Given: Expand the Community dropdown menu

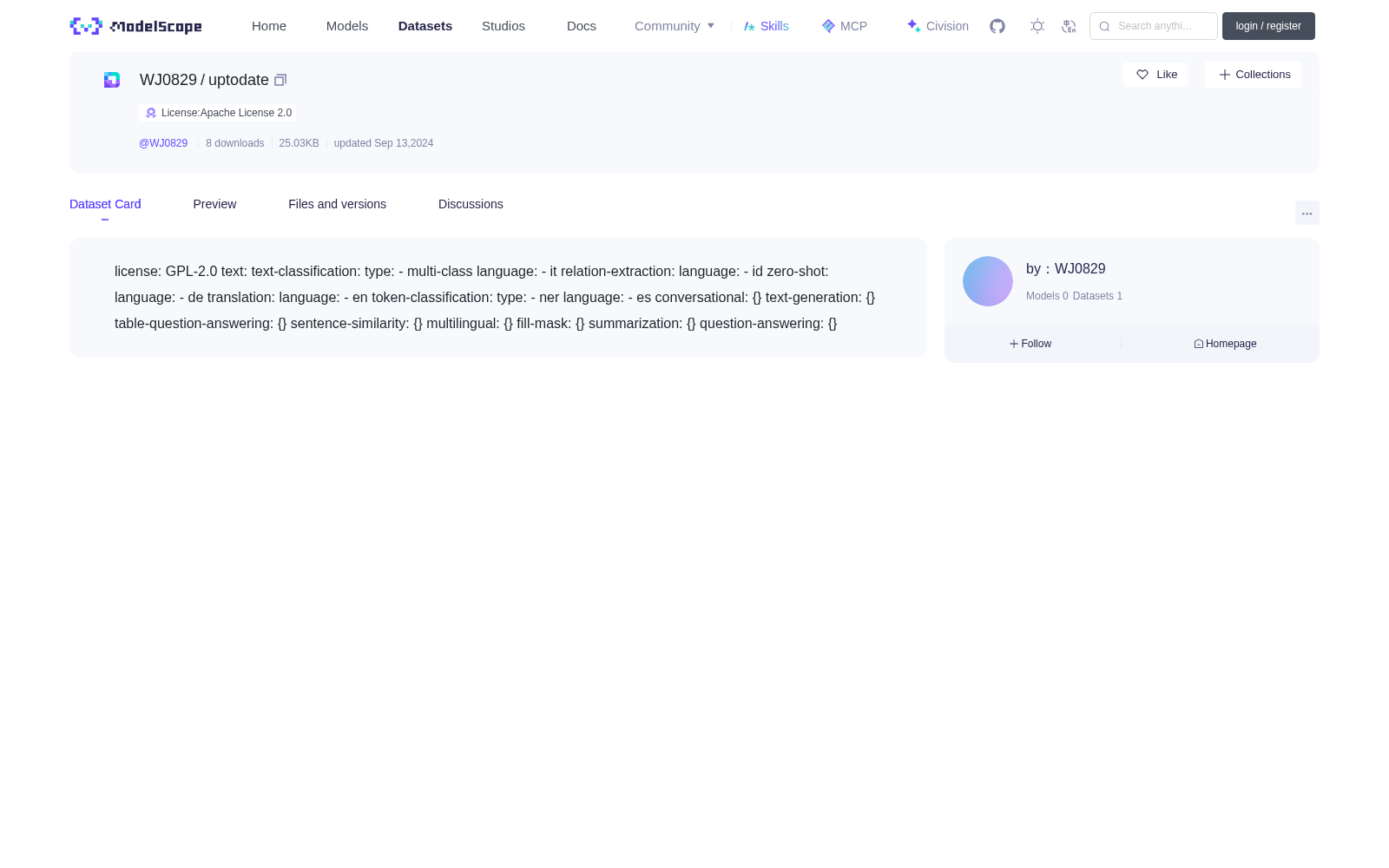Looking at the screenshot, I should [675, 26].
